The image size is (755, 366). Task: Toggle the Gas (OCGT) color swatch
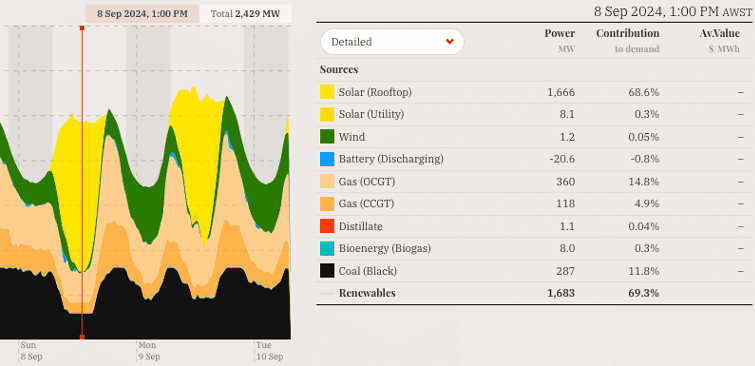(327, 182)
